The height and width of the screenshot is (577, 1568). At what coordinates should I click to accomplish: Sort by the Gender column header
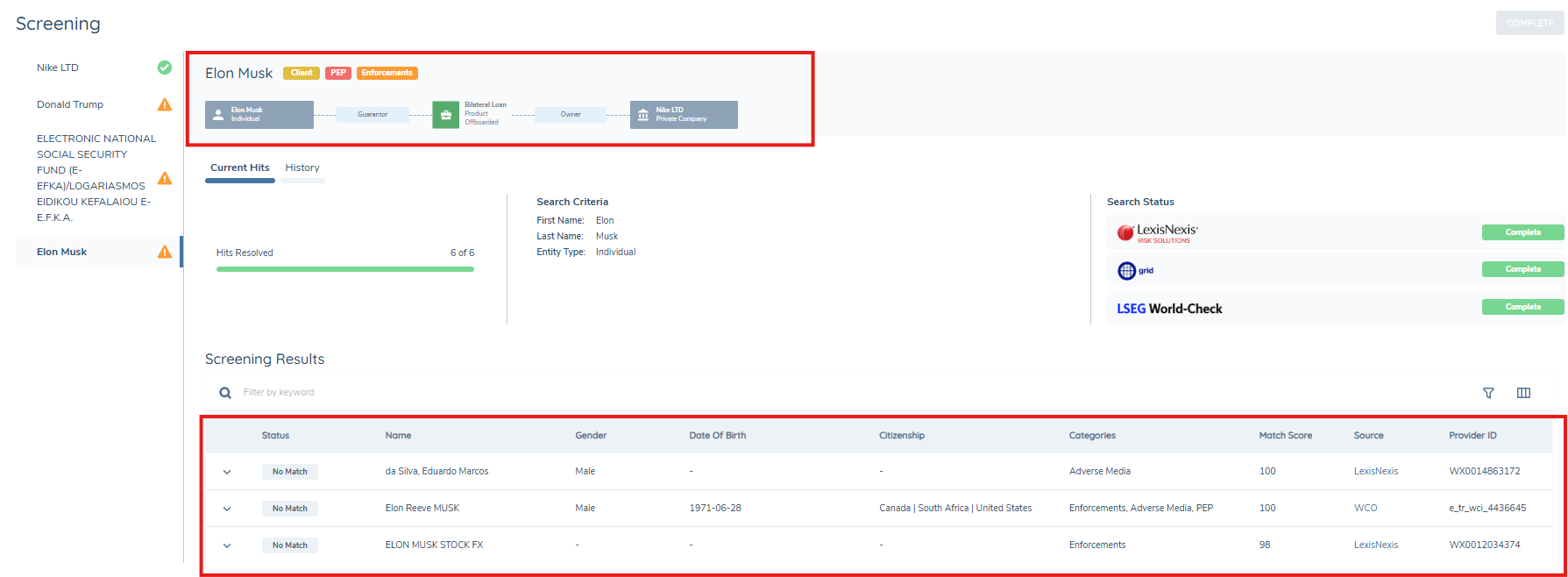coord(591,436)
